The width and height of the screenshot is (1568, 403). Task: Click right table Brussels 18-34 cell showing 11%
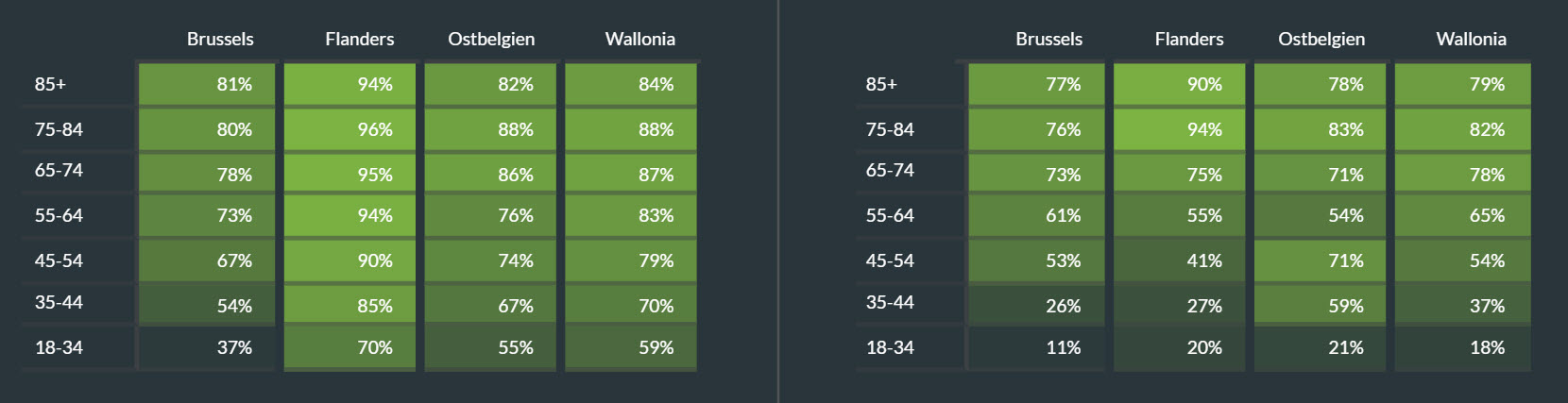tap(1036, 347)
